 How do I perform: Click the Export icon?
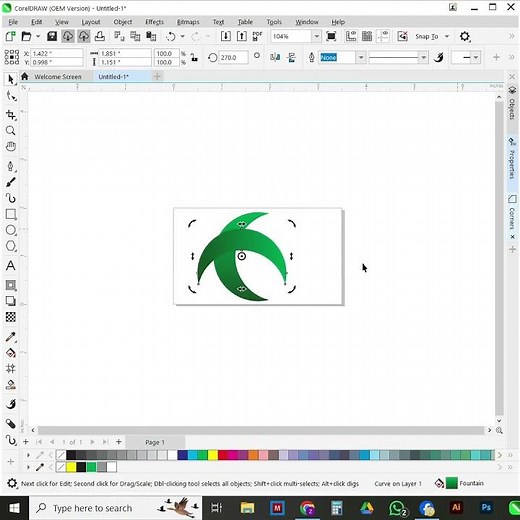coord(242,36)
